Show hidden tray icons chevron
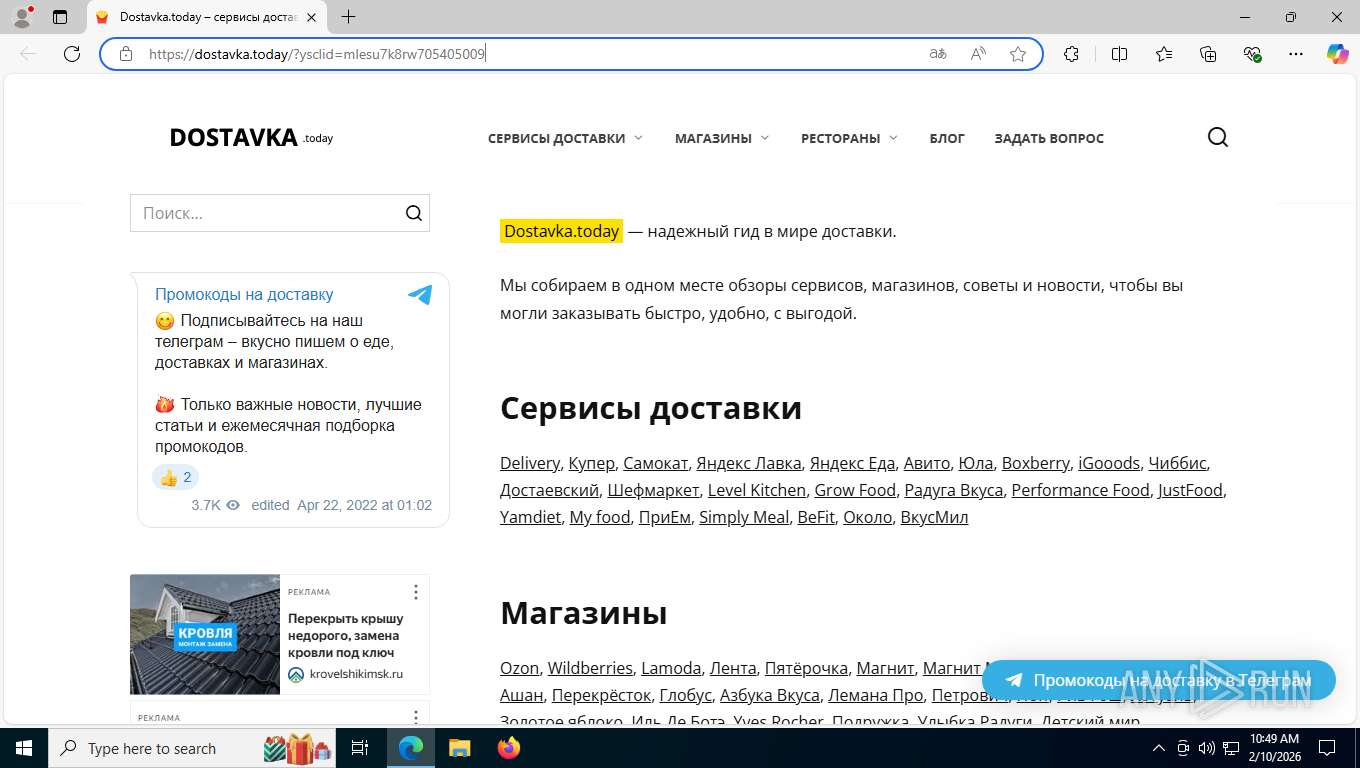This screenshot has height=768, width=1360. pos(1159,748)
